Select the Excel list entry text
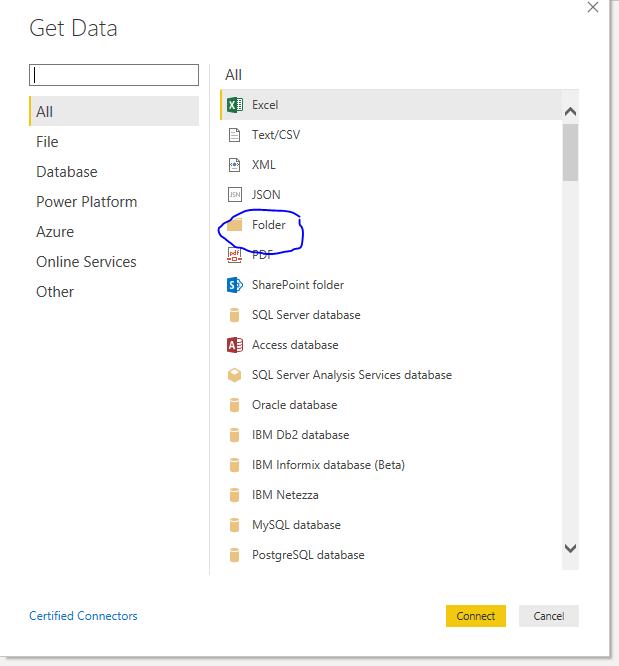The height and width of the screenshot is (666, 619). coord(265,105)
